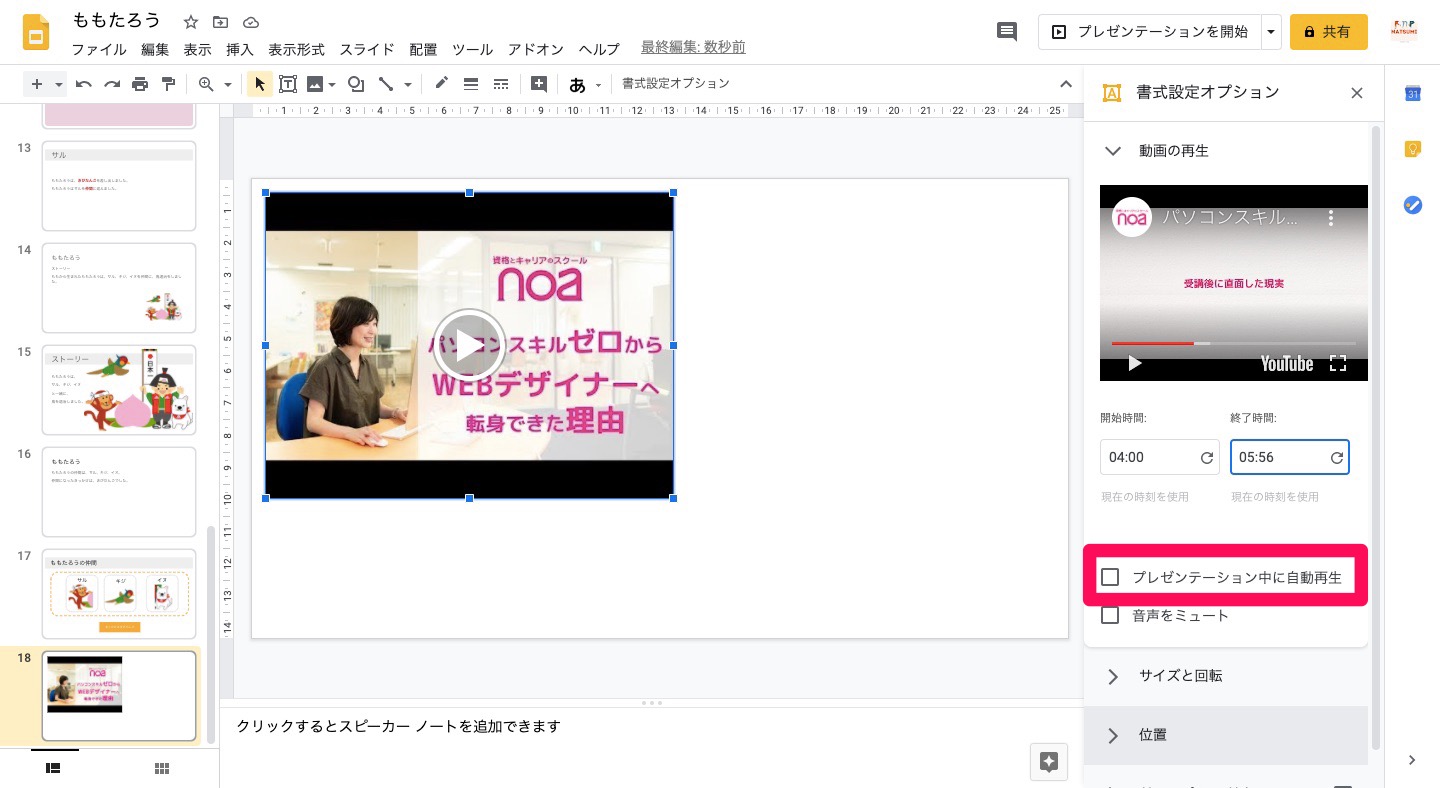
Task: Open the 挿入 menu
Action: point(240,49)
